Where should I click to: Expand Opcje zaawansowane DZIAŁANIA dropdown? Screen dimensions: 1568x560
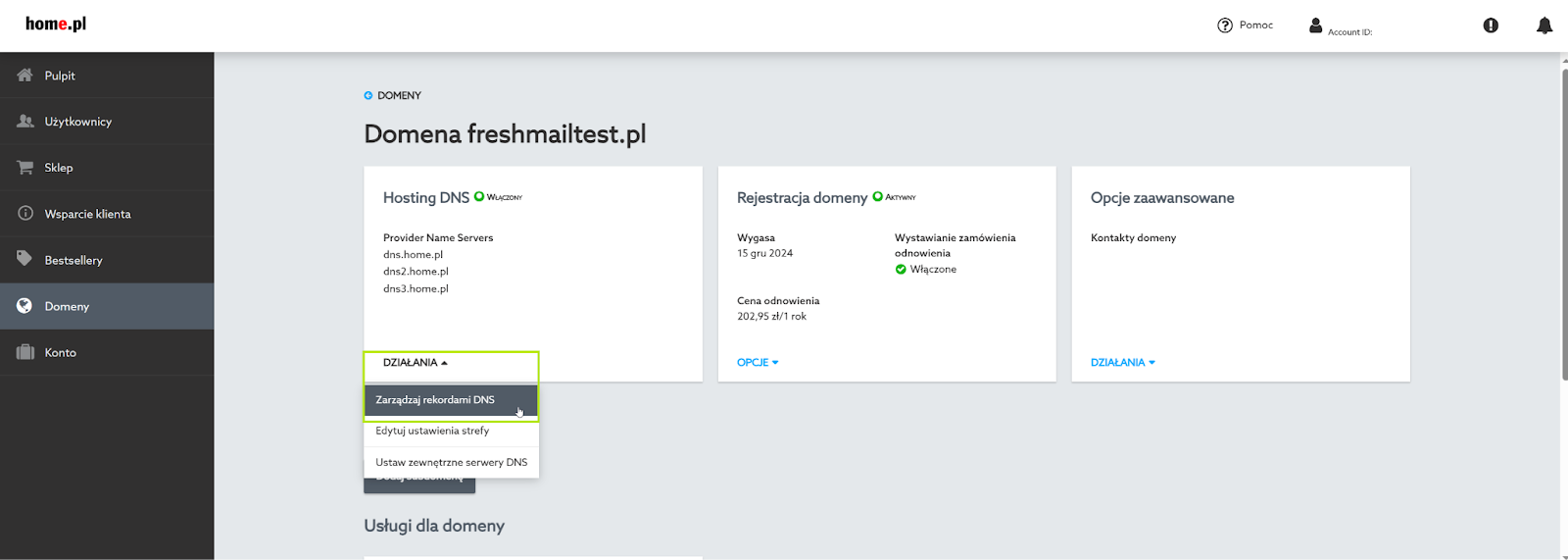[1123, 363]
